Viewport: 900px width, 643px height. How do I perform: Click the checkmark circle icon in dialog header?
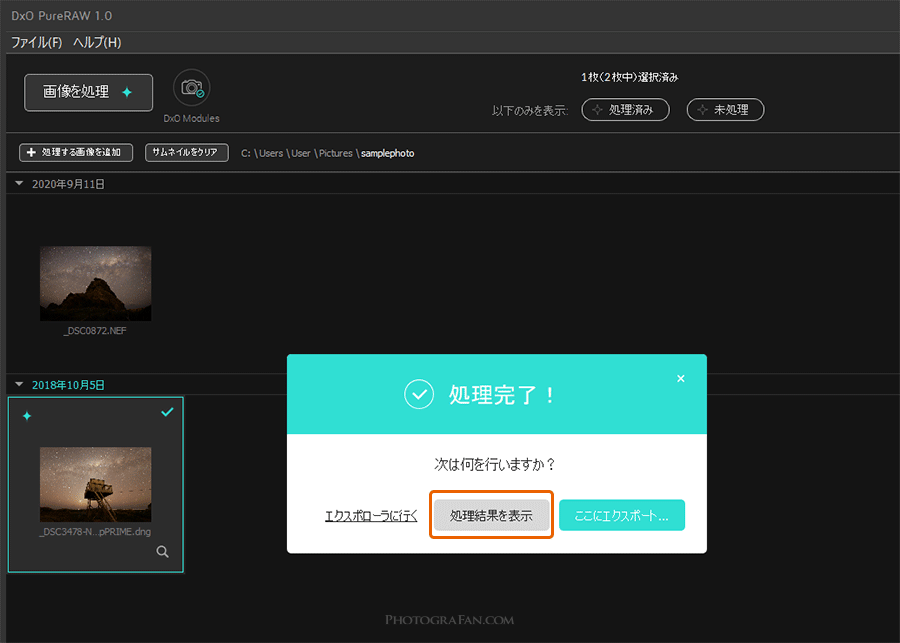point(419,394)
